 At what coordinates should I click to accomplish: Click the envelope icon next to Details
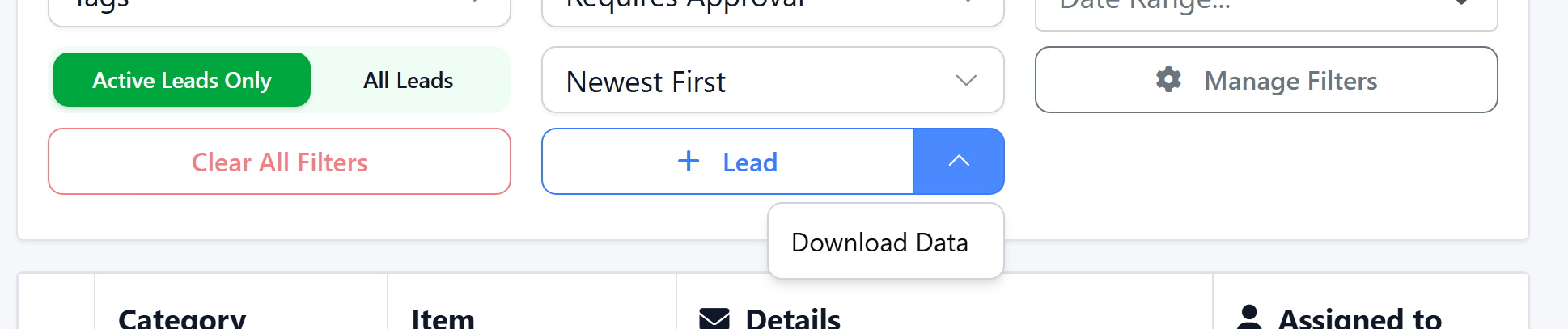point(714,318)
